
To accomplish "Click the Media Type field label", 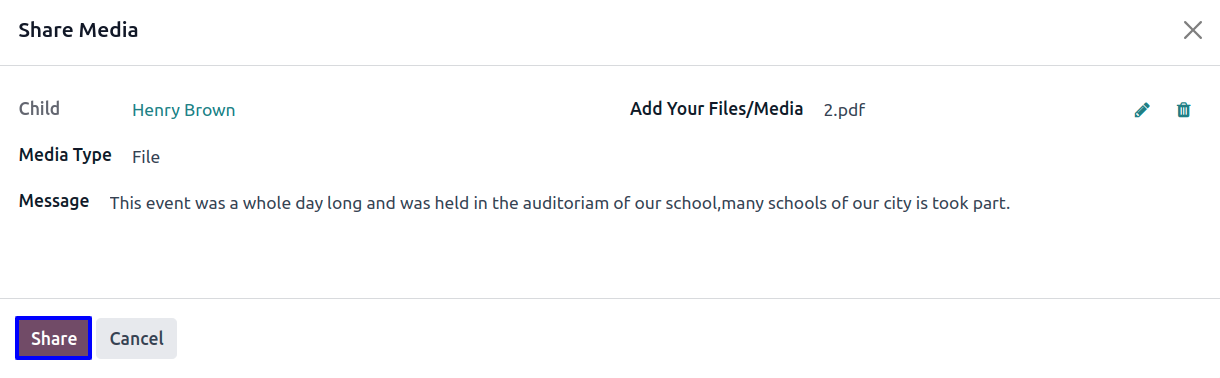I will tap(65, 155).
